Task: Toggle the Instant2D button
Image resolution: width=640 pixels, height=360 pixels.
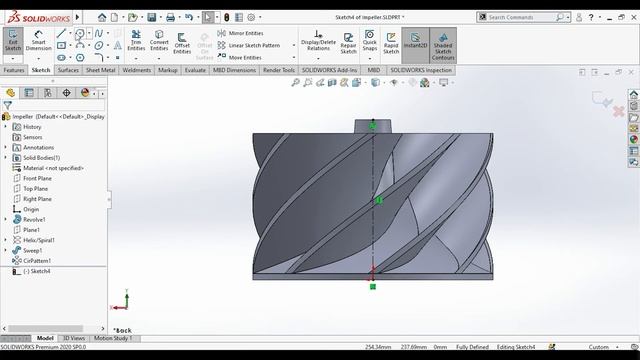Action: 415,44
